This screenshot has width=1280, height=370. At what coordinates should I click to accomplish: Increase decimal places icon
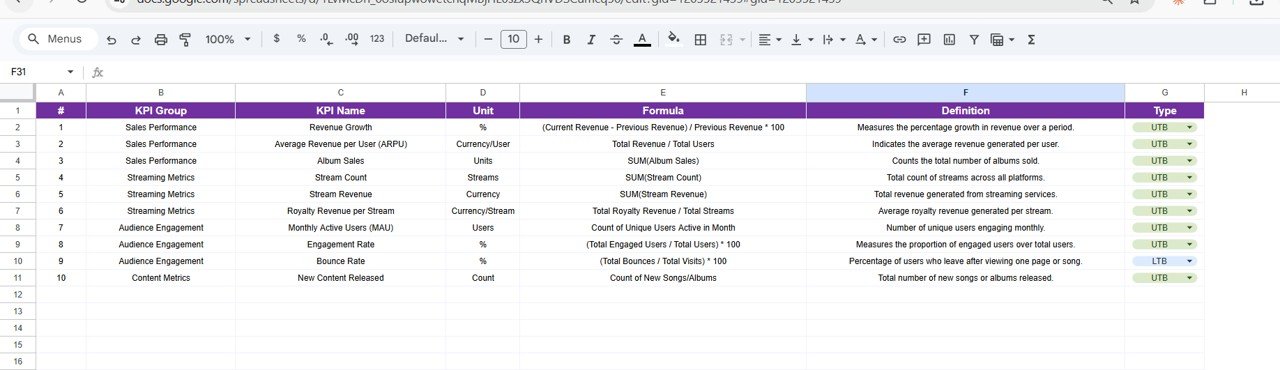351,39
